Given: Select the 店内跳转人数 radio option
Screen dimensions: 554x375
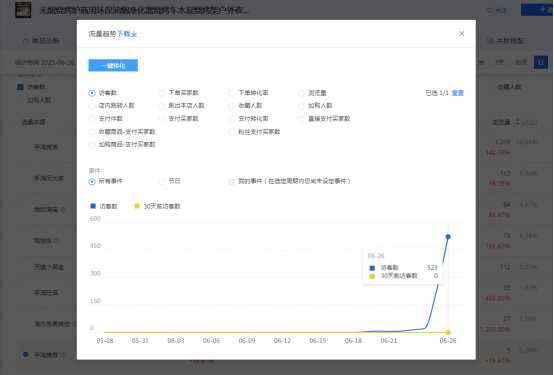Looking at the screenshot, I should (92, 106).
